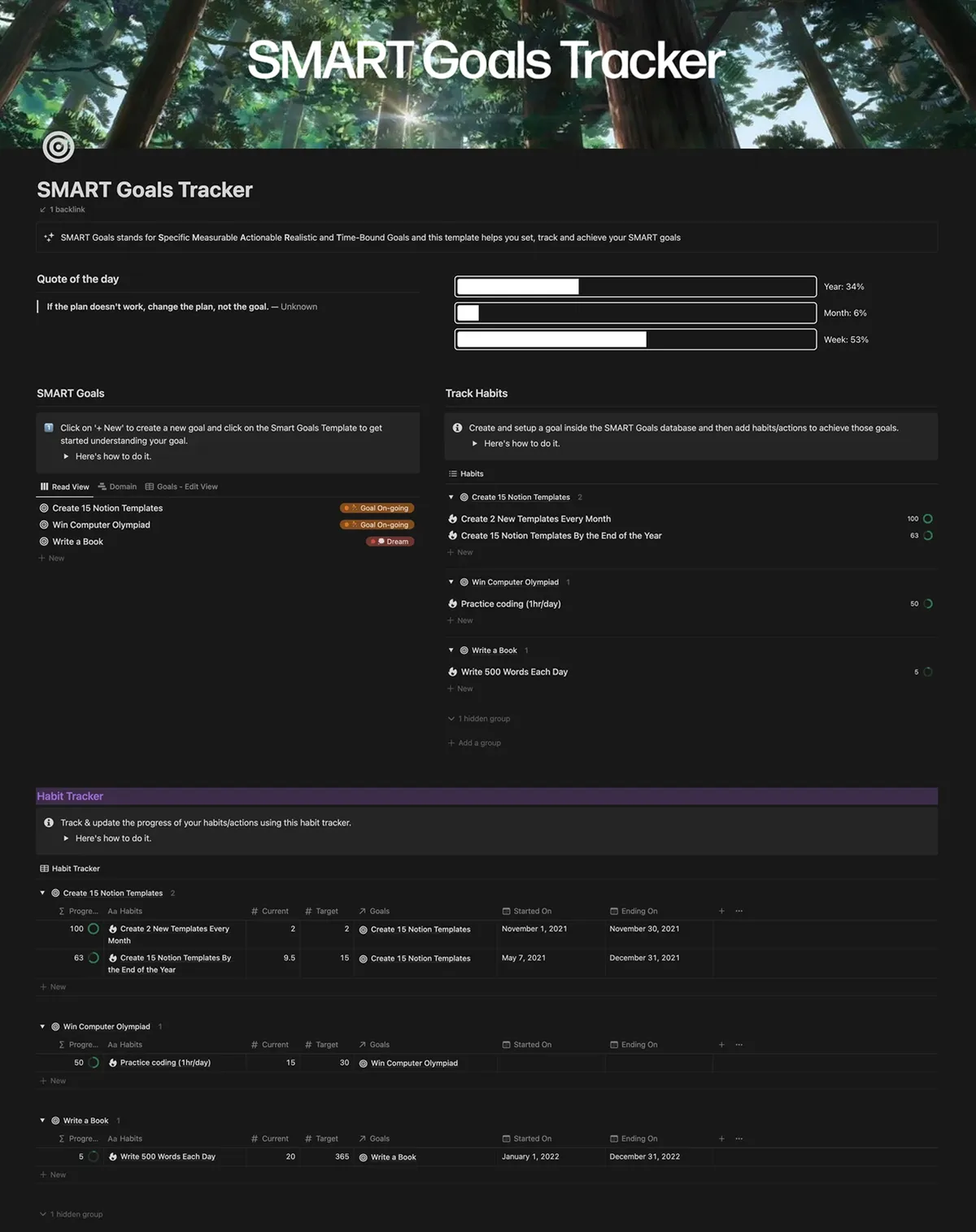Open the three-dots menu in Win Computer Olympiad table header
This screenshot has height=1232, width=976.
coord(739,1044)
